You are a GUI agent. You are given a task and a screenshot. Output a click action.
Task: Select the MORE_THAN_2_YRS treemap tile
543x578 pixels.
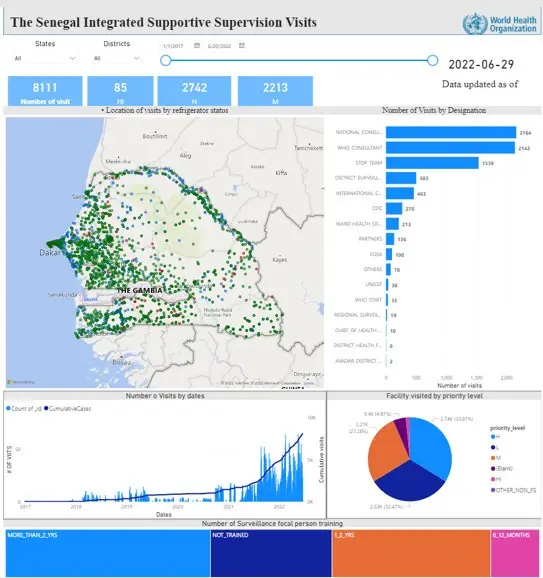pyautogui.click(x=108, y=553)
